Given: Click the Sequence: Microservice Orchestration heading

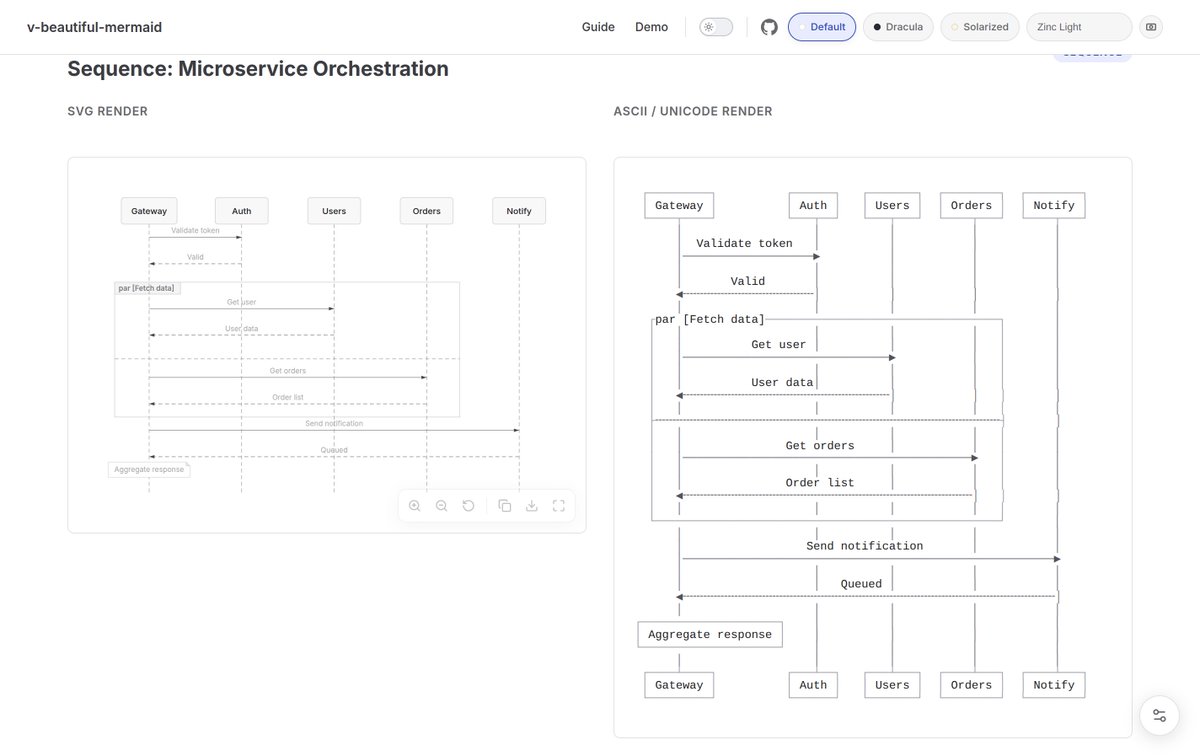Looking at the screenshot, I should [x=258, y=69].
